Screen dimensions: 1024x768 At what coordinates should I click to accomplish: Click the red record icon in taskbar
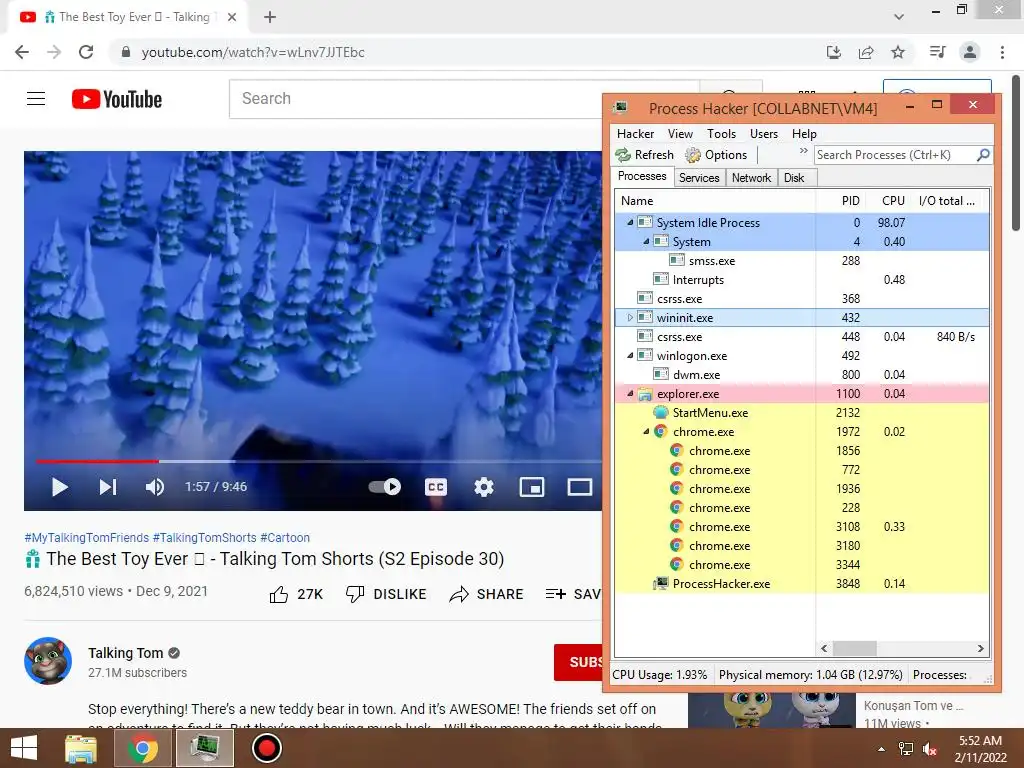(266, 748)
